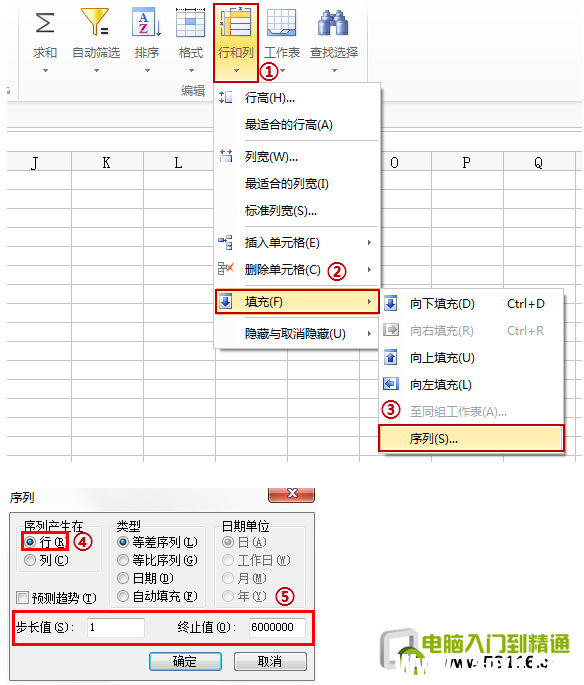
Task: Select the 列(C) radio button
Action: 30,560
